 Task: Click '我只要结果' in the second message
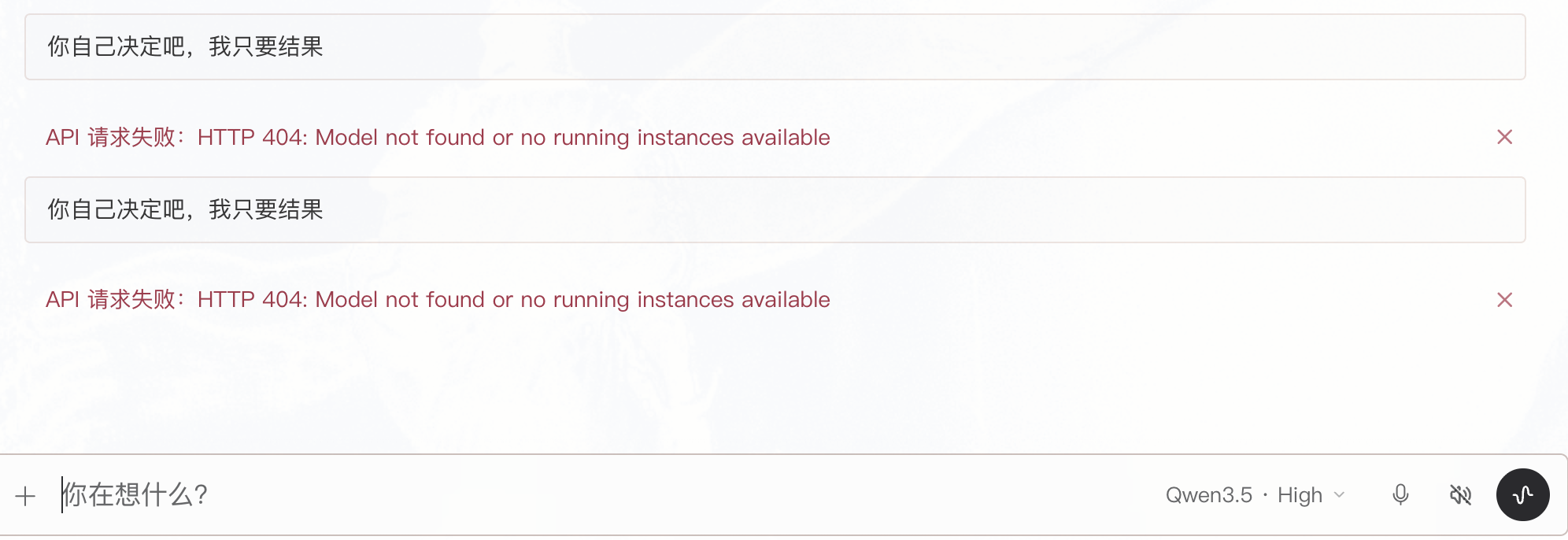coord(266,209)
